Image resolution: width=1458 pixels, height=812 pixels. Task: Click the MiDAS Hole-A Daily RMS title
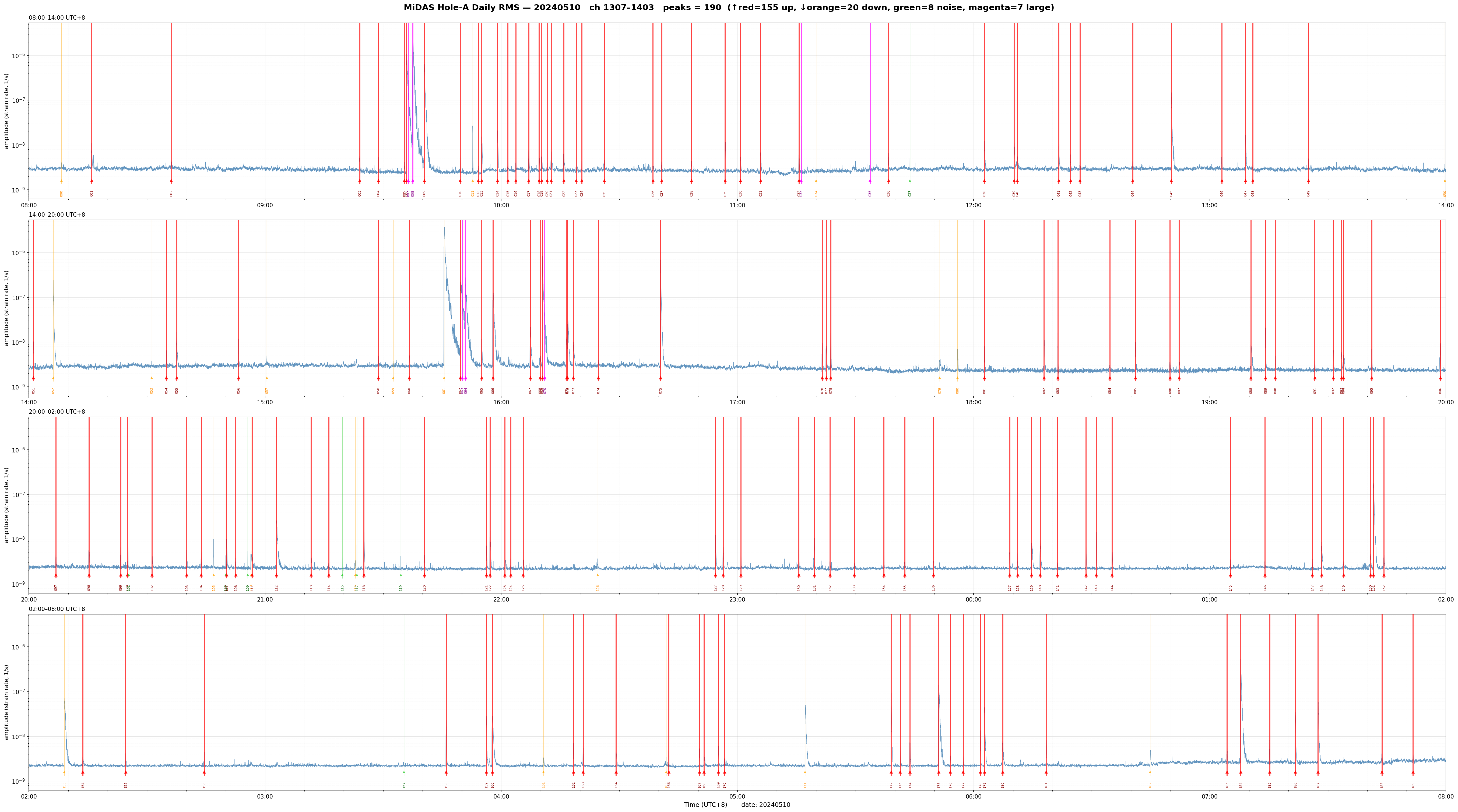pos(728,7)
